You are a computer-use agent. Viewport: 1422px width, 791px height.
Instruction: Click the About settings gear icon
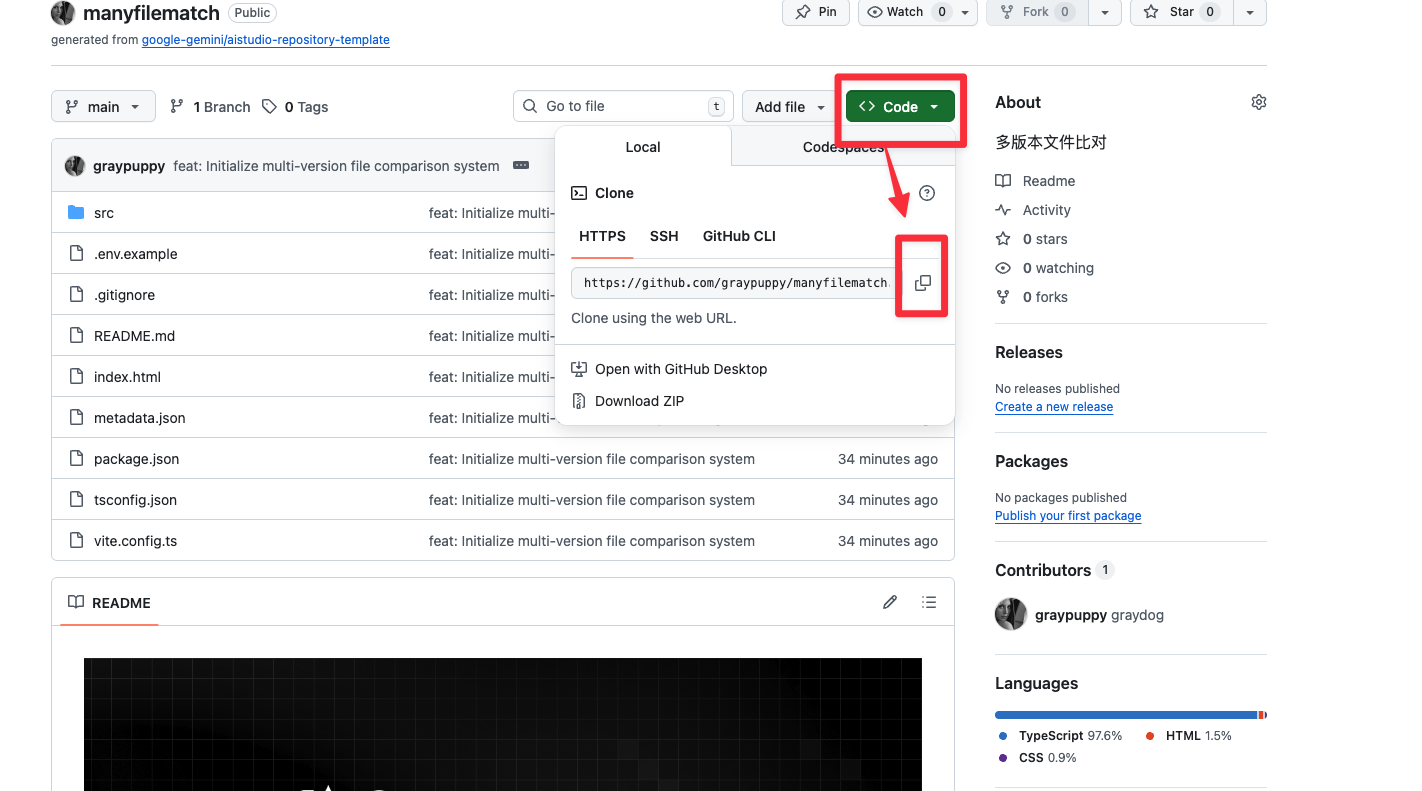(x=1258, y=102)
